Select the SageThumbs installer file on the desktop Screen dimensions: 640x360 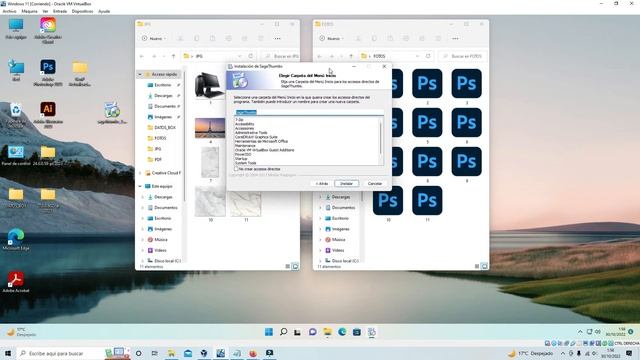(112, 113)
